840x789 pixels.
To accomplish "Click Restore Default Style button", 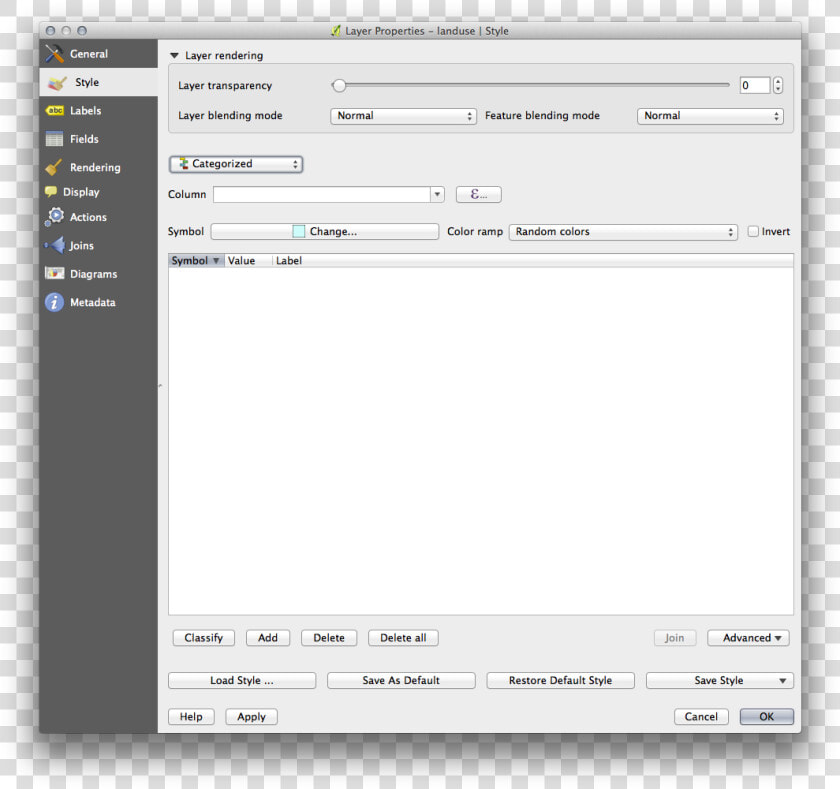I will click(x=560, y=680).
